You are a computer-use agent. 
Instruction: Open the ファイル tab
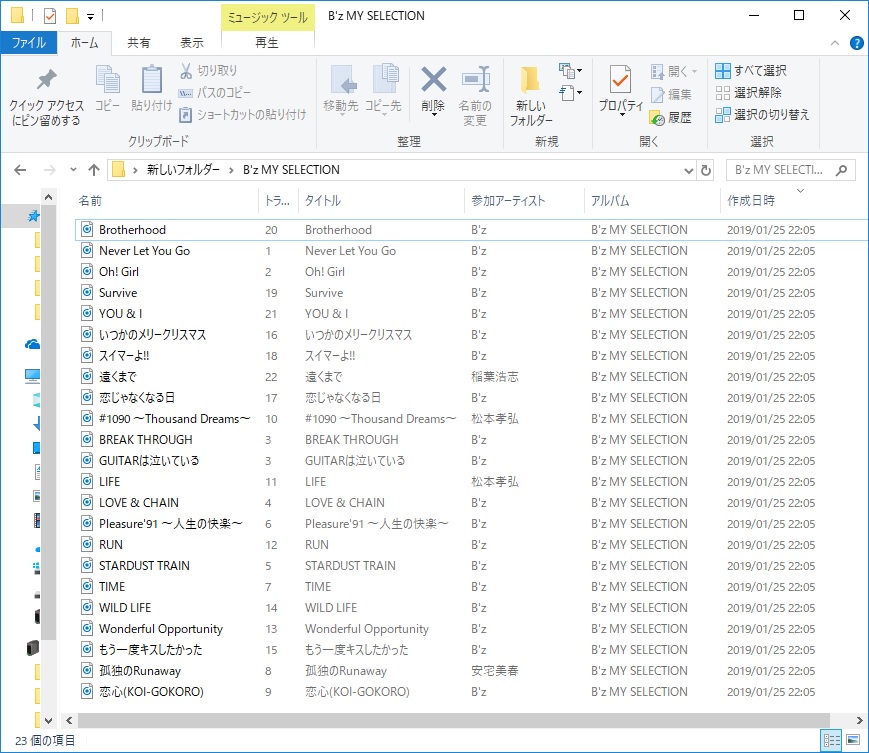[x=29, y=43]
